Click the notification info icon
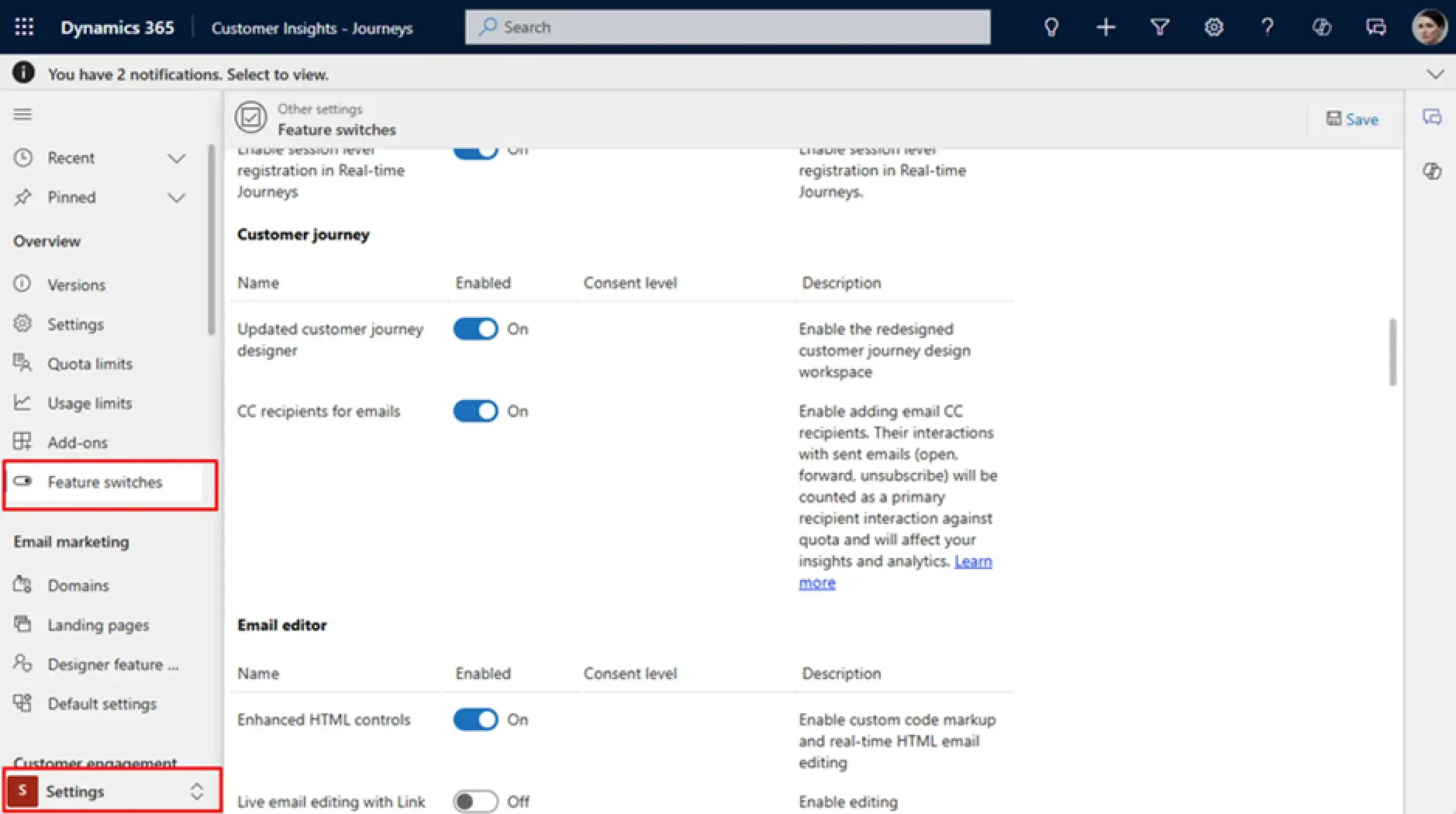 [23, 73]
